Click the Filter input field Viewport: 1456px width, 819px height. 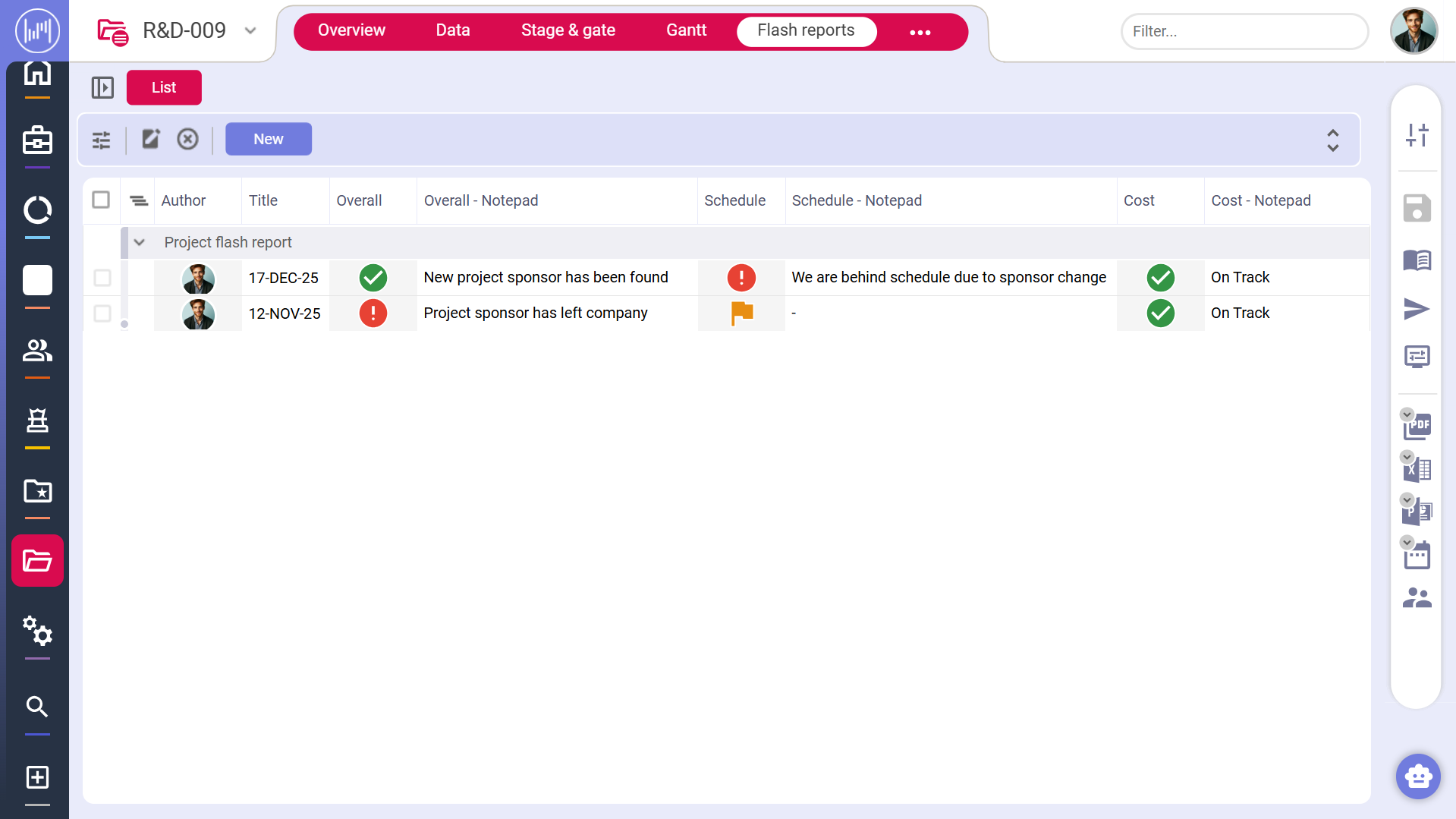[1244, 31]
